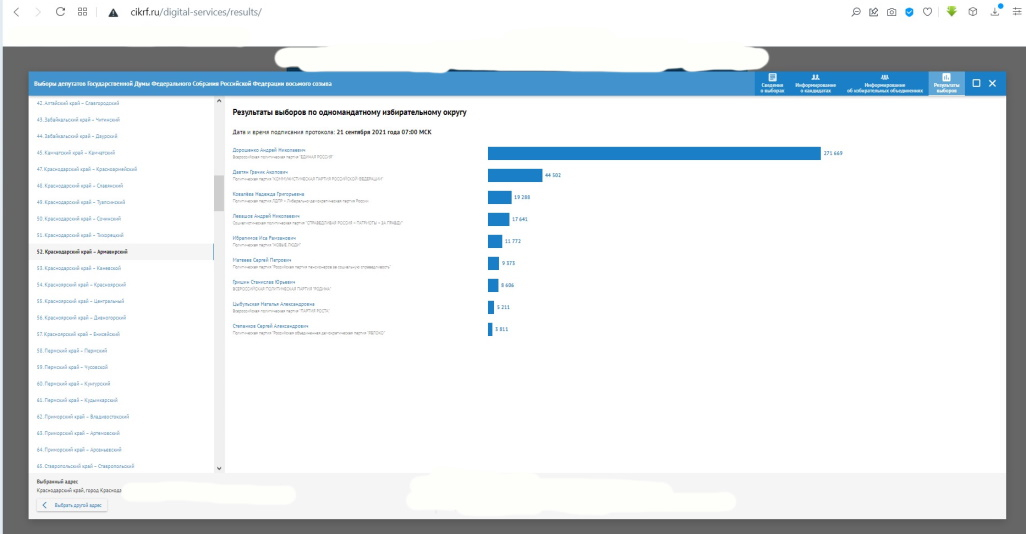1026x534 pixels.
Task: Select district 45. Камчатский край – Камчатский
Action: point(75,152)
